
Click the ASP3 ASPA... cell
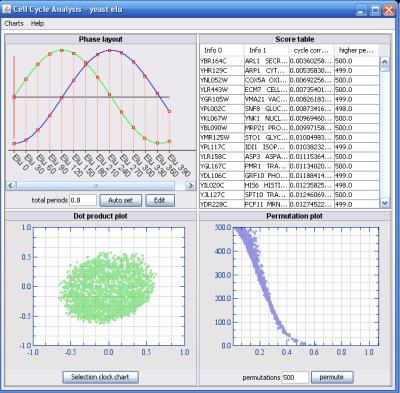(x=266, y=157)
